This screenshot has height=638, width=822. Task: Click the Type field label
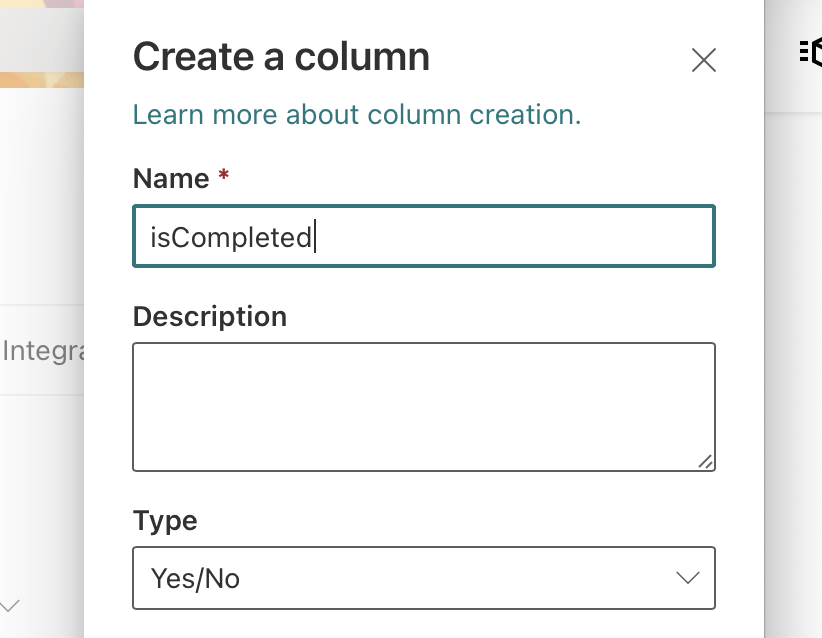(x=165, y=521)
